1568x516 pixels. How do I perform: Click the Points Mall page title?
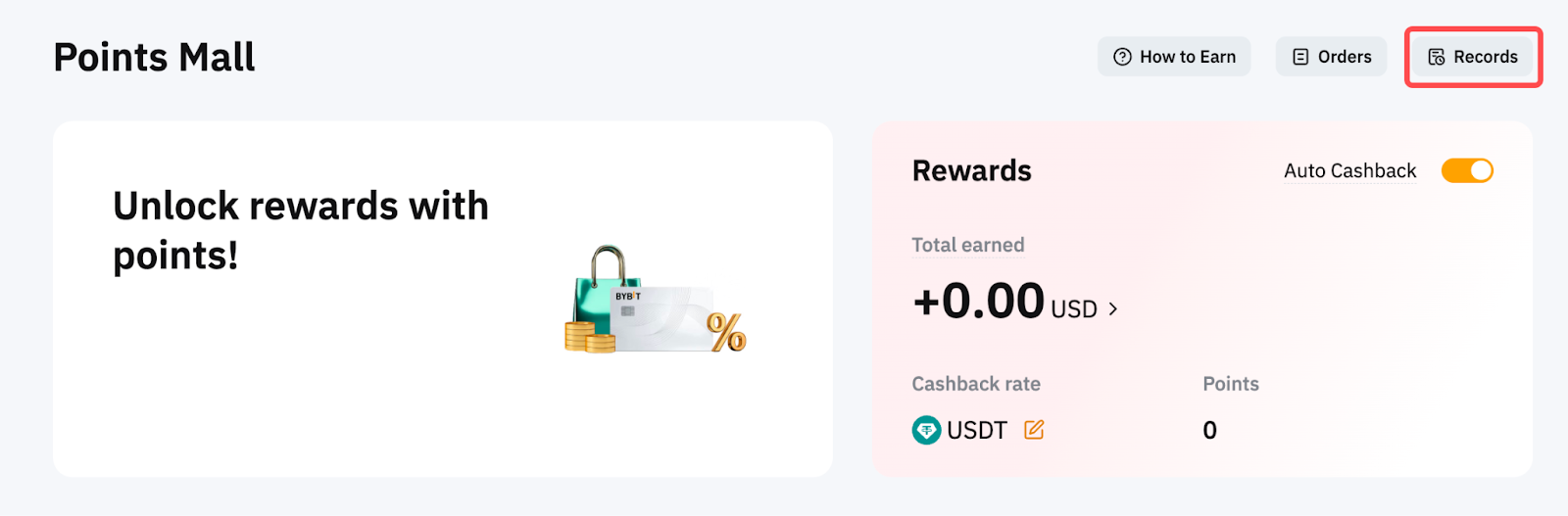[154, 58]
